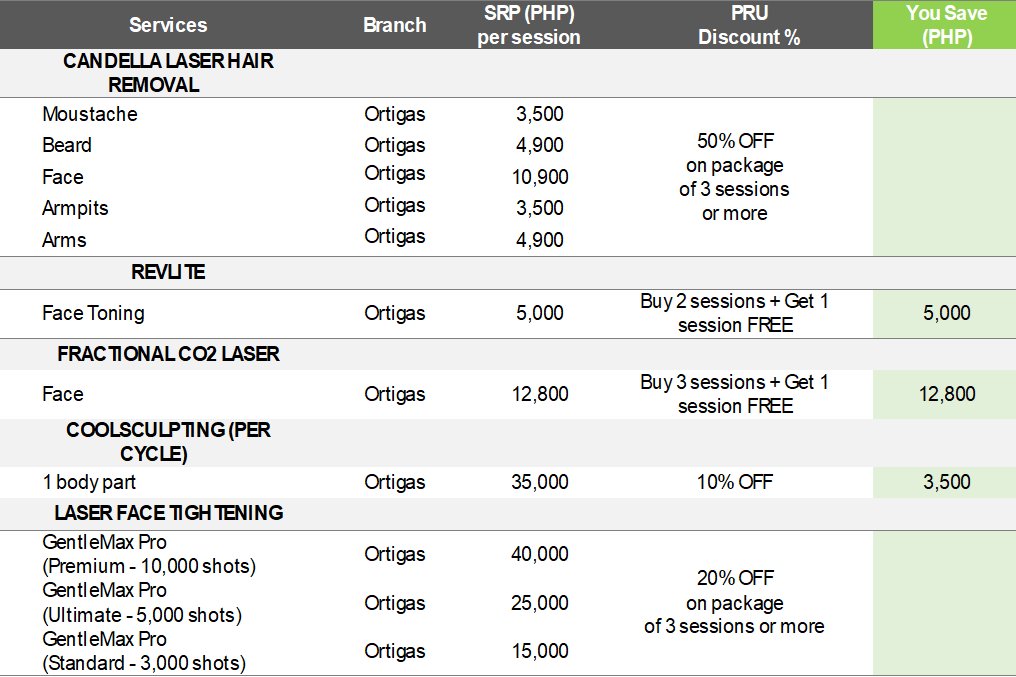Click Ortigas branch in Moustache row
Viewport: 1016px width, 677px height.
point(395,114)
